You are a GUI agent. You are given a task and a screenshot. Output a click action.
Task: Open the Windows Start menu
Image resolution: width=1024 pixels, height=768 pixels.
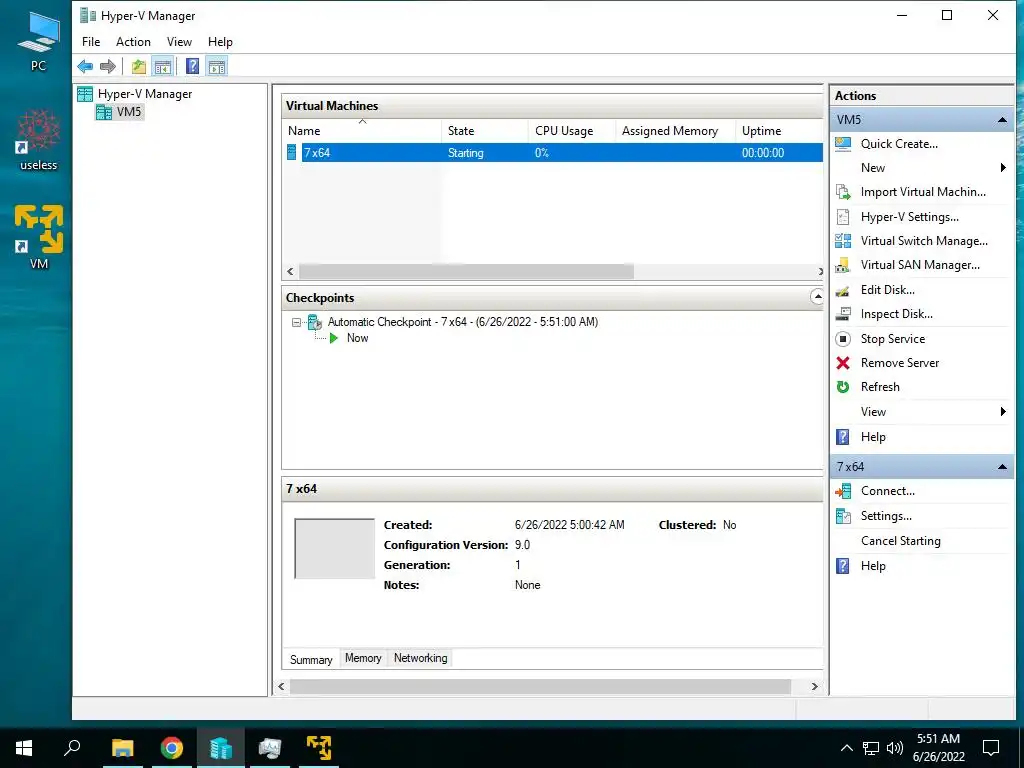24,748
